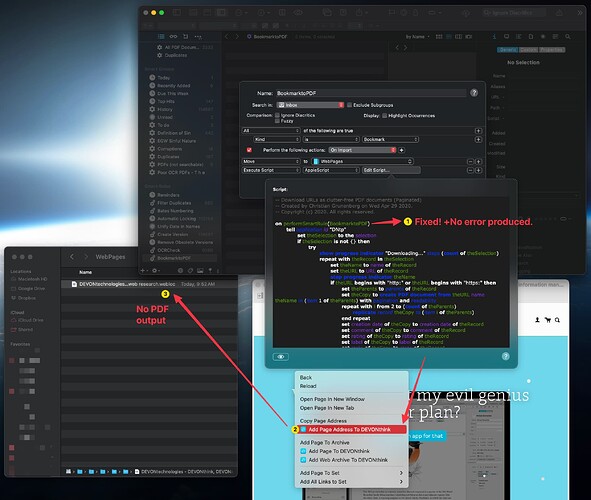Click the help button beside the Name field
This screenshot has height=500, width=591.
(474, 93)
